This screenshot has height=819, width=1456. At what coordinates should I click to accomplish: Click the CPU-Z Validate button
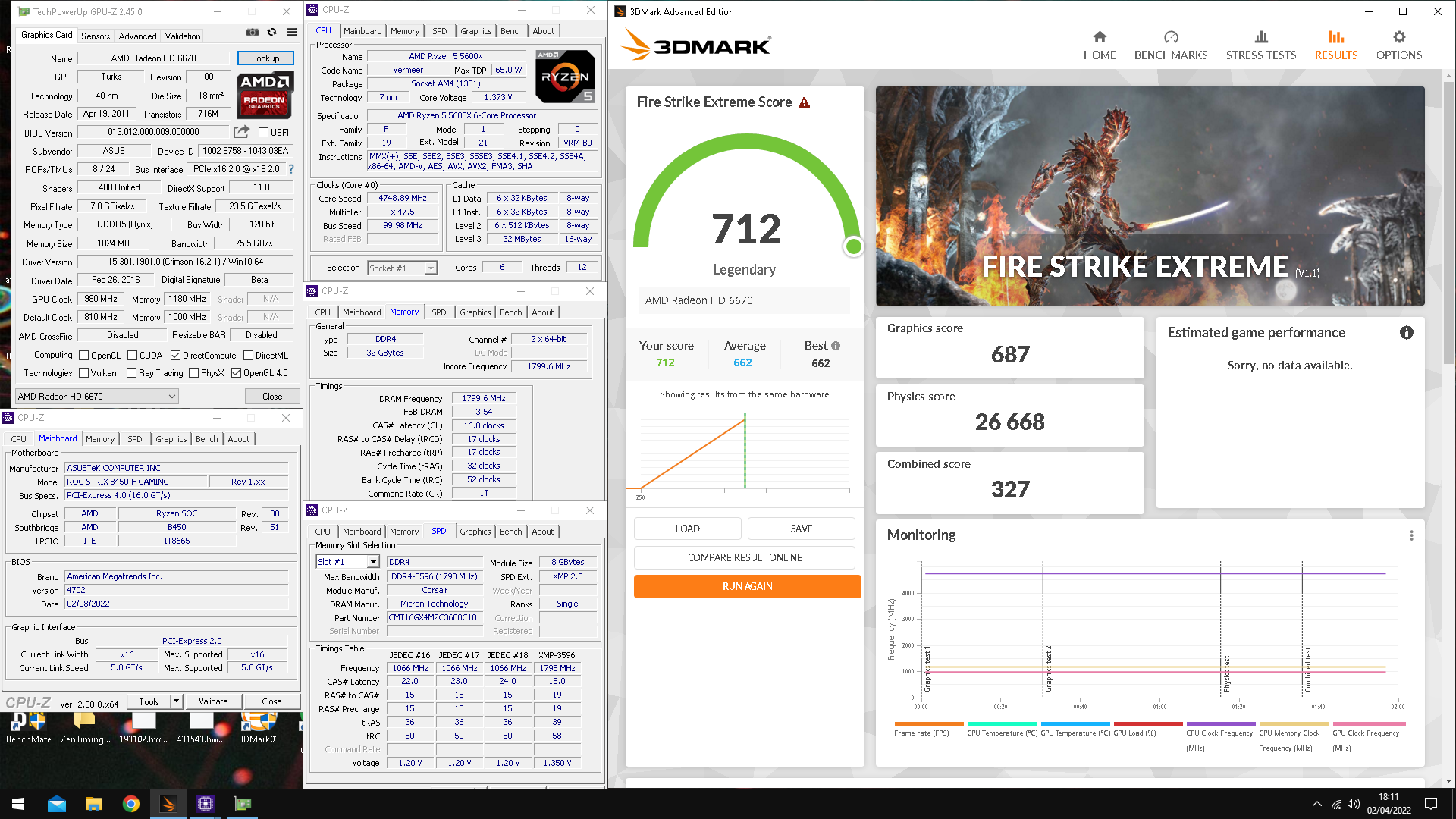[x=213, y=701]
